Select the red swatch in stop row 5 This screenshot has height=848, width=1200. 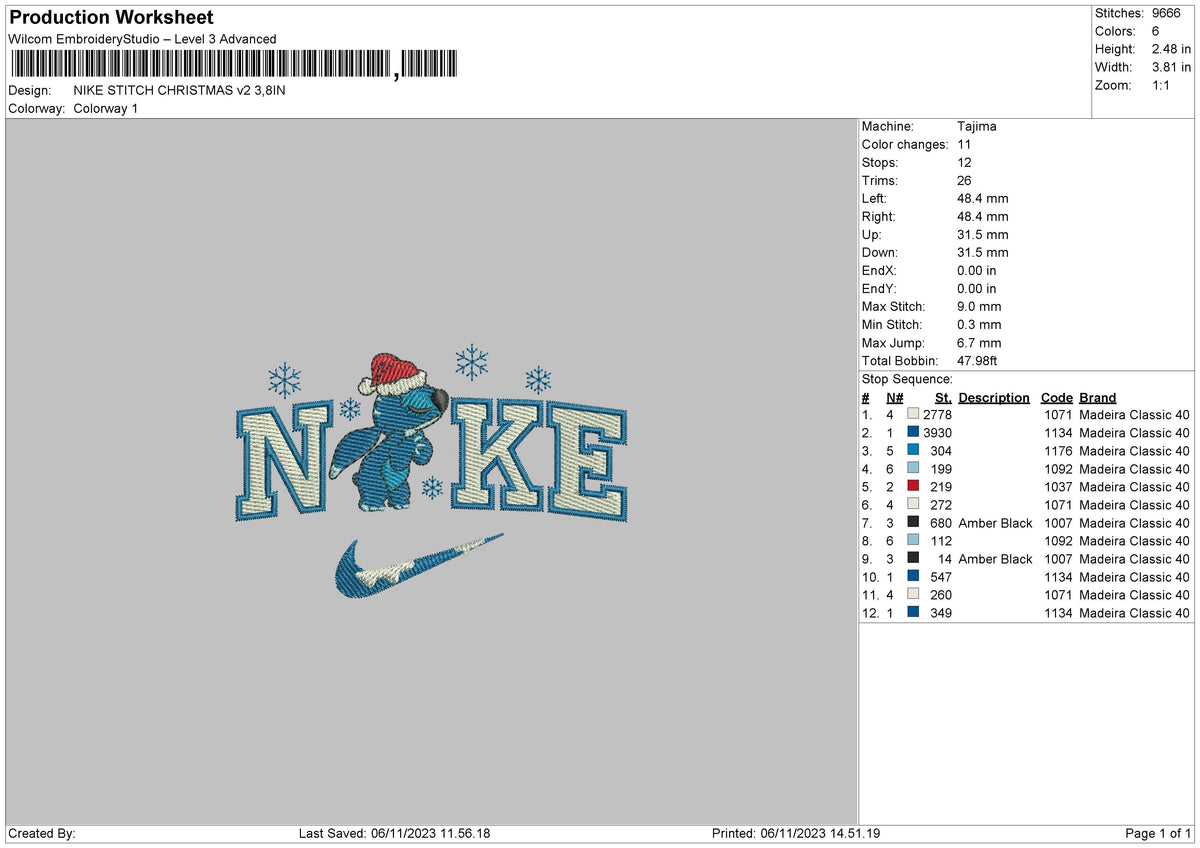(913, 487)
